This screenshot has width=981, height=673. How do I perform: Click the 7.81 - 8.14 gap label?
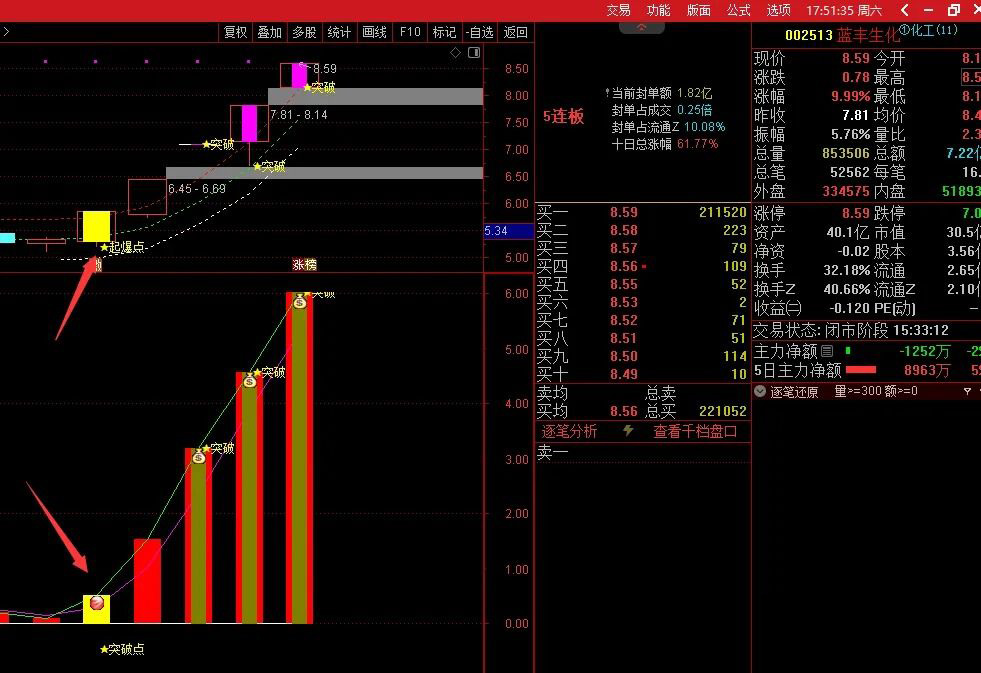(299, 114)
